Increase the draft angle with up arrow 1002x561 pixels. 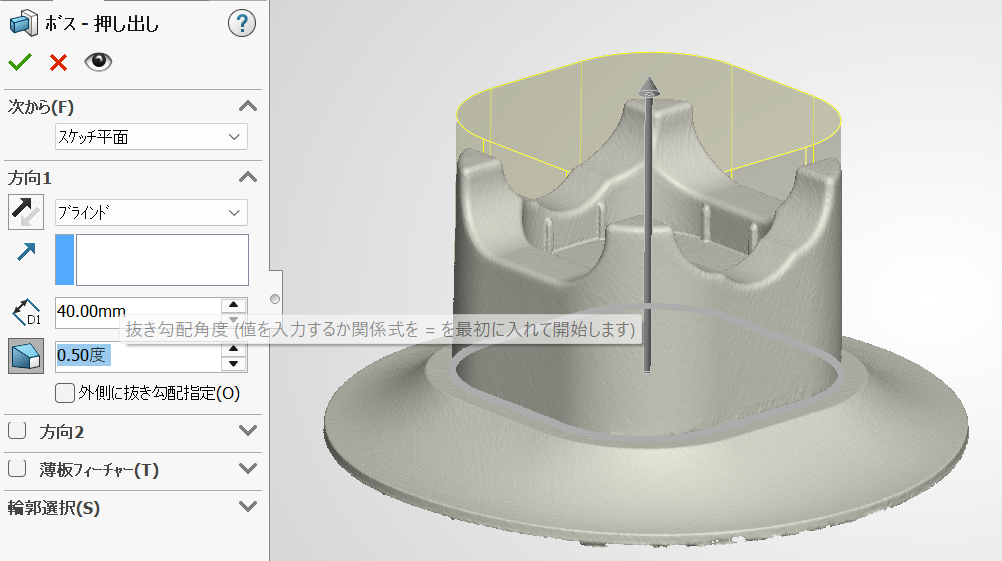tap(233, 349)
